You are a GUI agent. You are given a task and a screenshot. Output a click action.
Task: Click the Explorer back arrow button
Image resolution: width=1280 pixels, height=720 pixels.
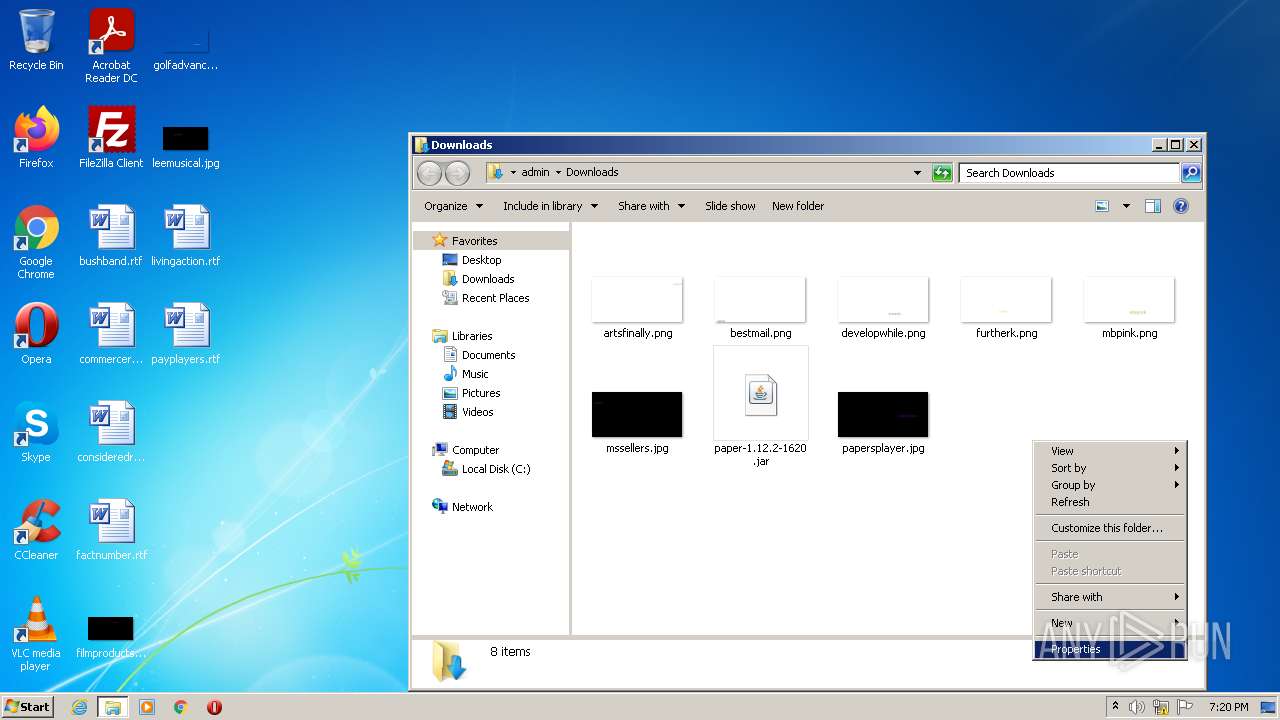point(429,173)
